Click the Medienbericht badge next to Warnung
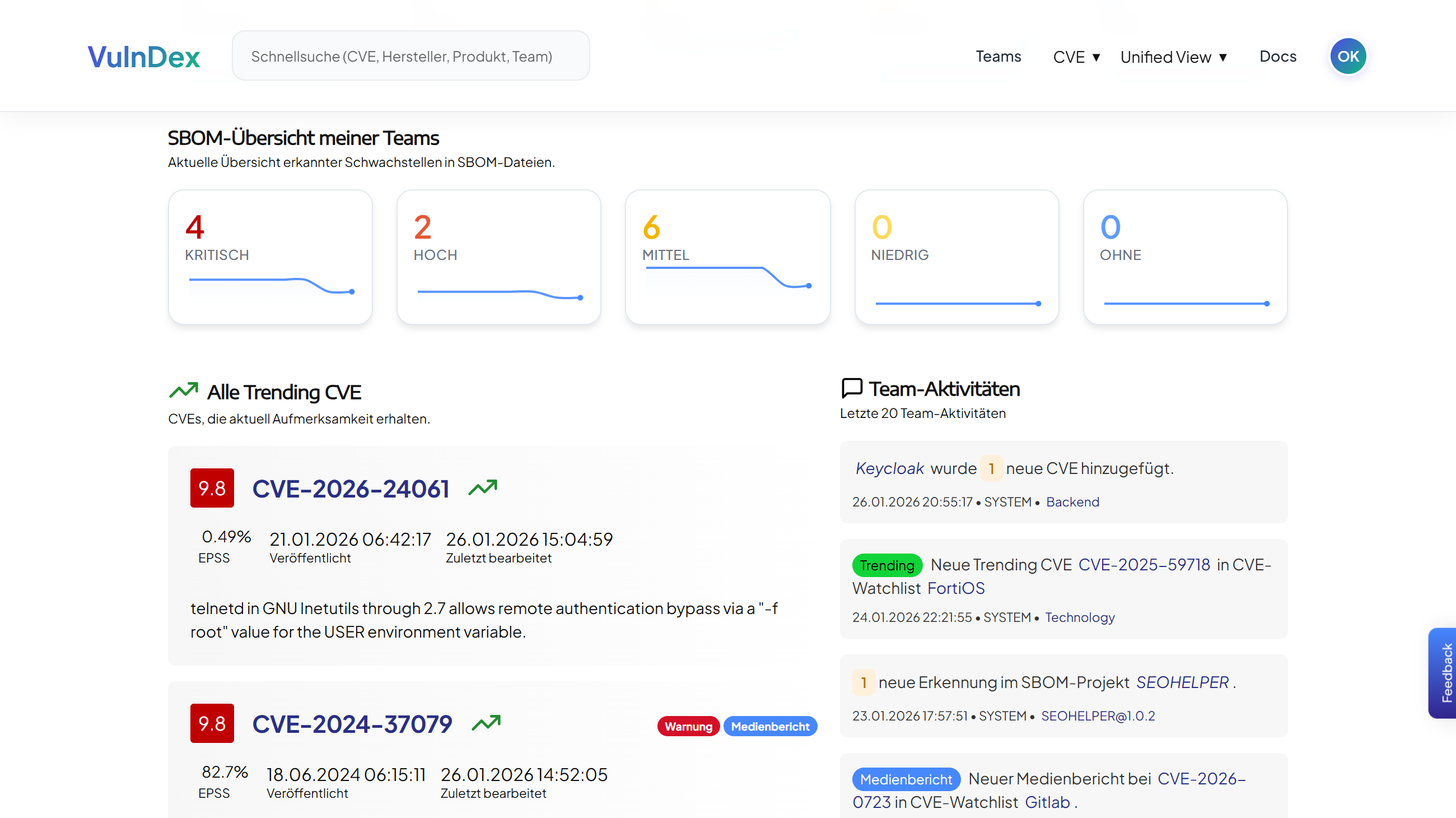Screen dimensions: 1456x818 point(770,726)
